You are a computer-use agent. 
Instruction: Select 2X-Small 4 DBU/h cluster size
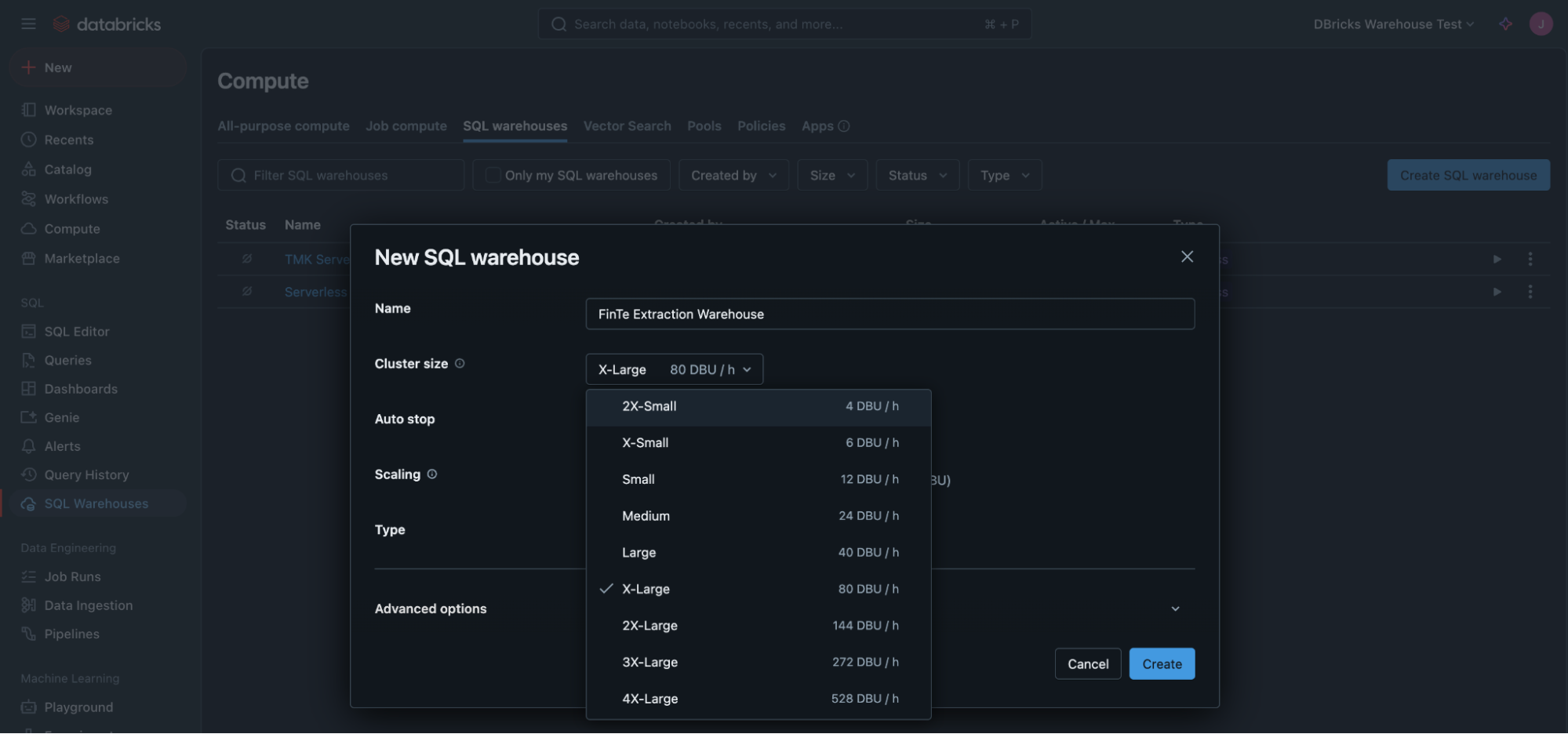[x=759, y=406]
